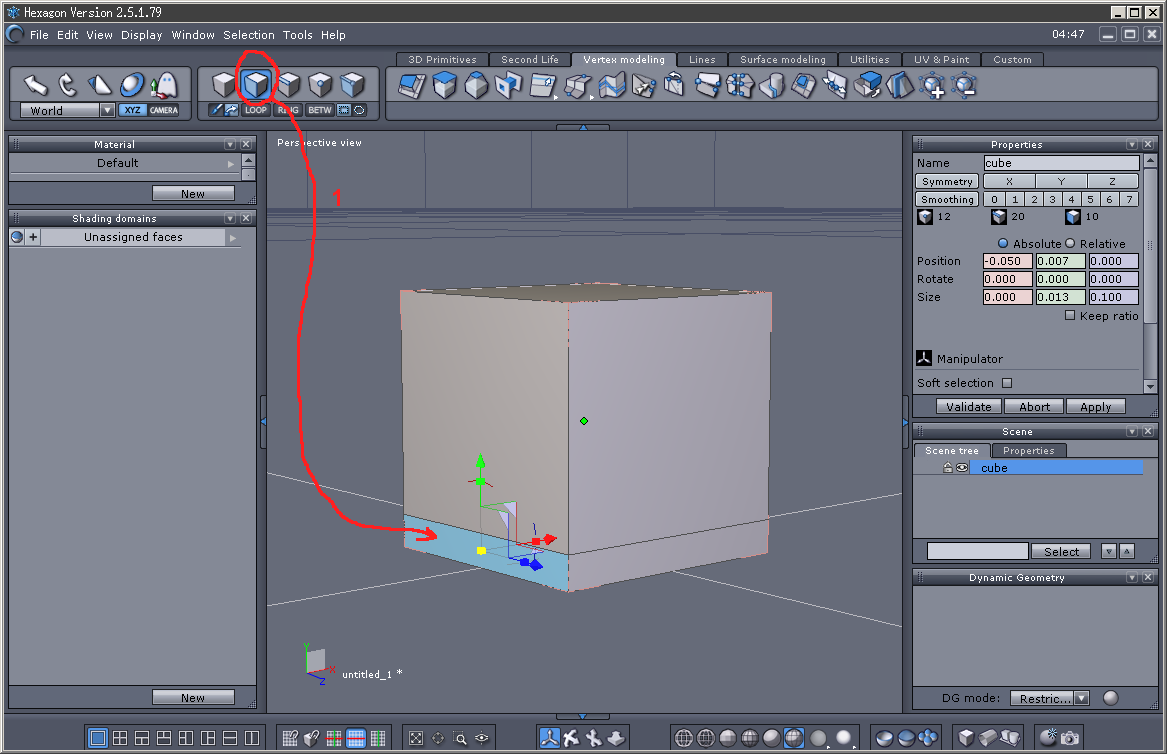Image resolution: width=1167 pixels, height=754 pixels.
Task: Enable the Keep ratio checkbox
Action: 1070,315
